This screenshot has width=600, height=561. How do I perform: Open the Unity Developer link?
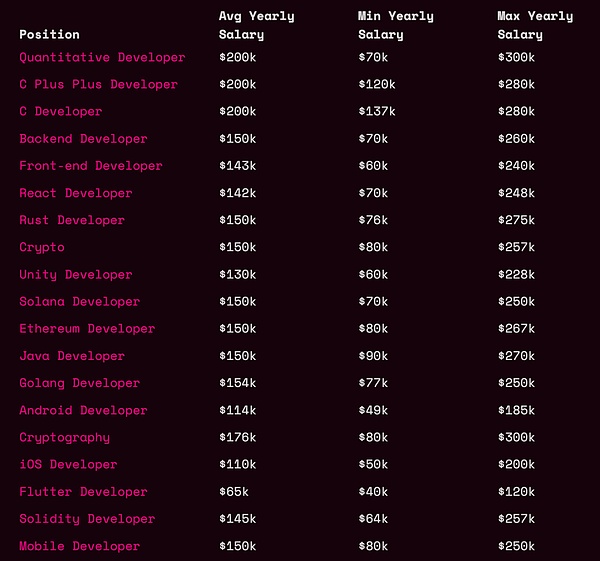[x=75, y=274]
